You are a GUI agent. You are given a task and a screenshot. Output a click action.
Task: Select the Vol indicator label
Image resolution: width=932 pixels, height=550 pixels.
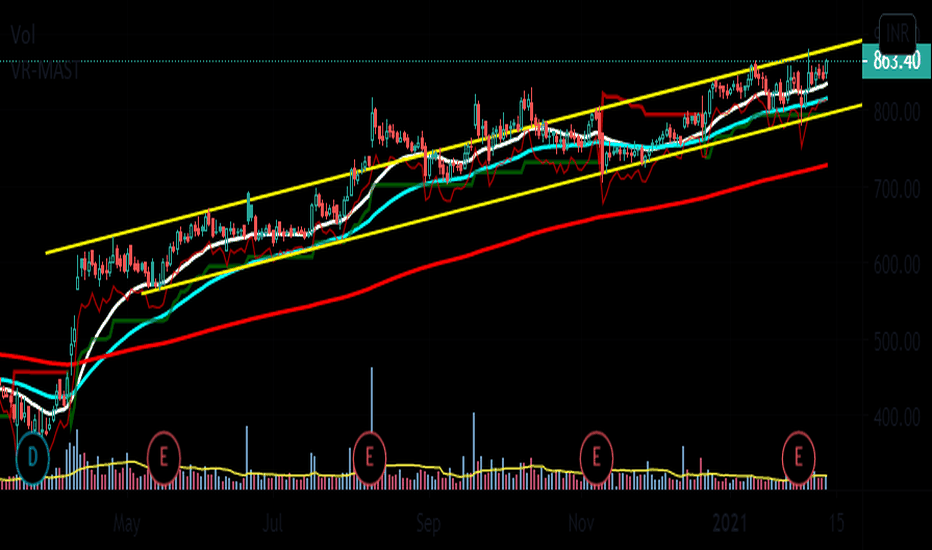[23, 36]
